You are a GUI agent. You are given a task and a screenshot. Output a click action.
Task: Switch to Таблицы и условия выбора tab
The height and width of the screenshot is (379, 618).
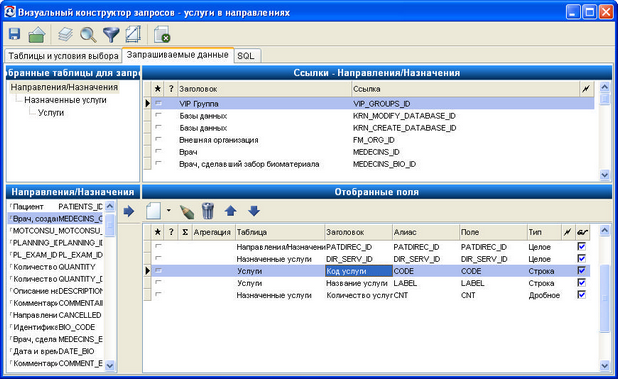63,56
